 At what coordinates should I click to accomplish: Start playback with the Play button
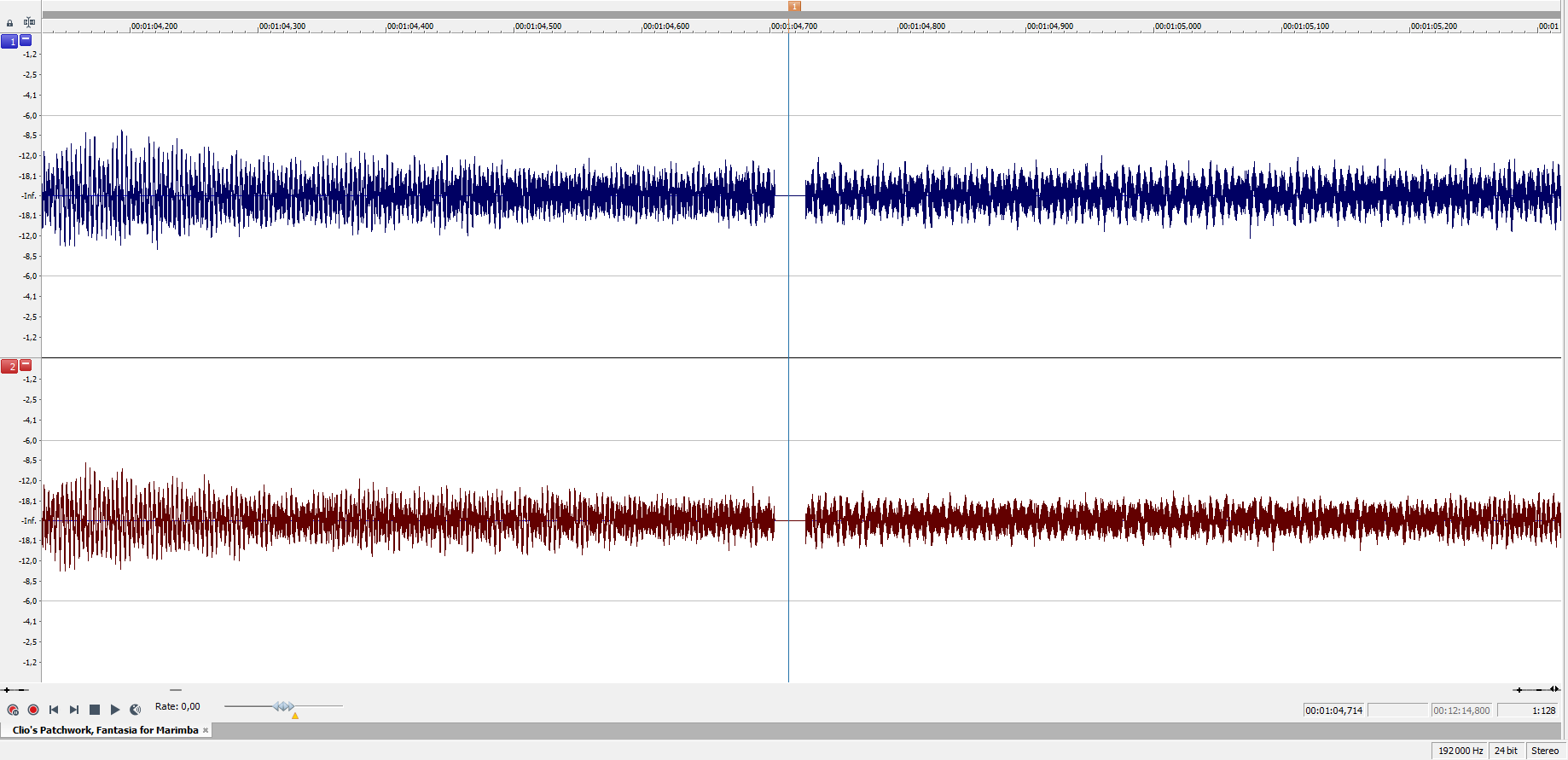[115, 710]
